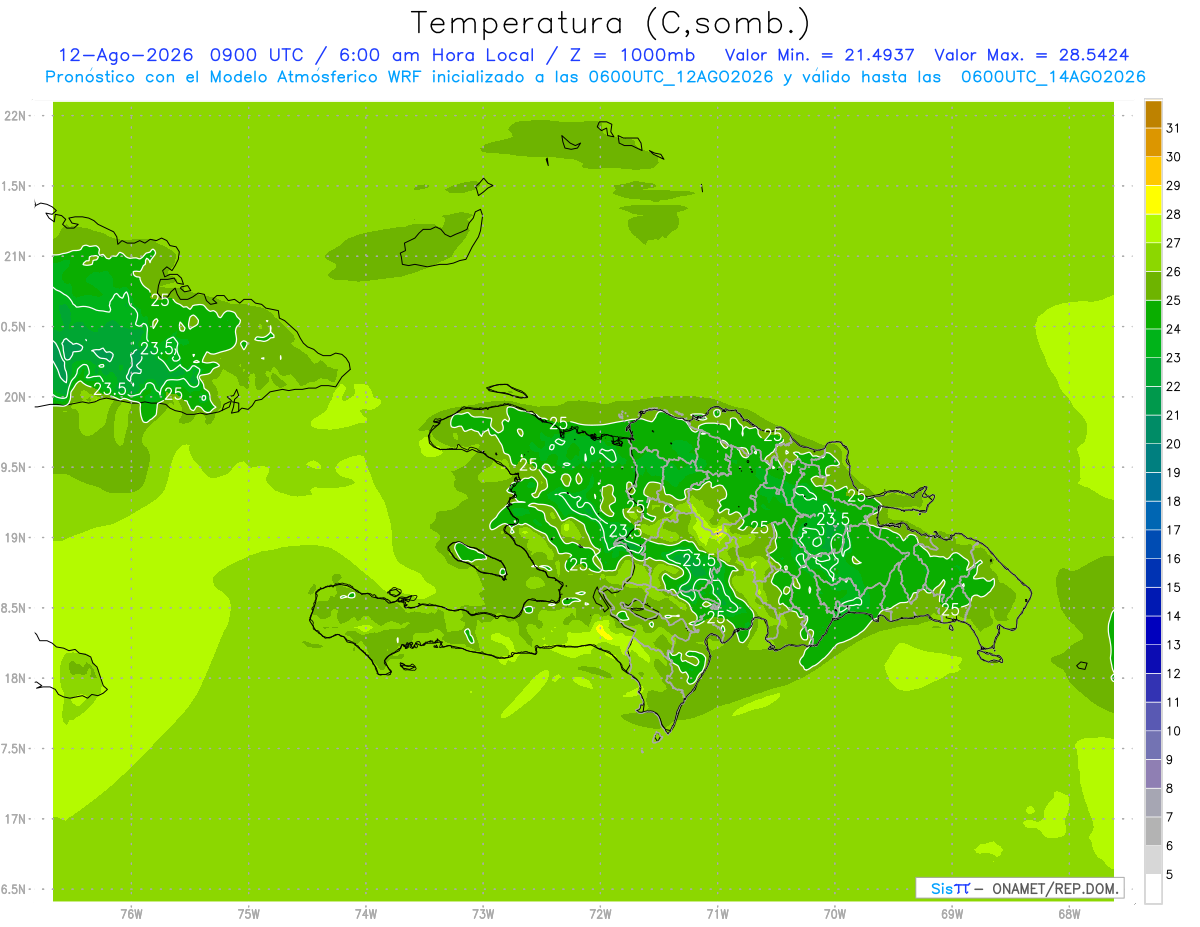
Task: Pick the gray swatch between 6 and 7
Action: [1153, 831]
